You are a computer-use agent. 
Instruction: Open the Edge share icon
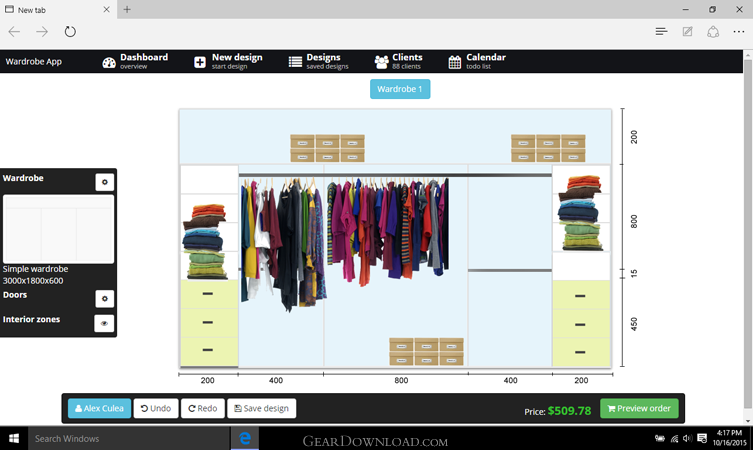[713, 32]
